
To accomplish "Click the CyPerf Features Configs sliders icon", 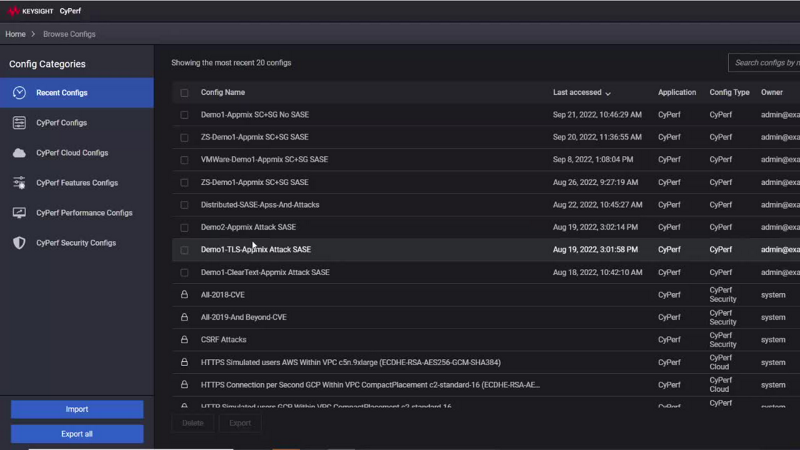I will coord(19,183).
